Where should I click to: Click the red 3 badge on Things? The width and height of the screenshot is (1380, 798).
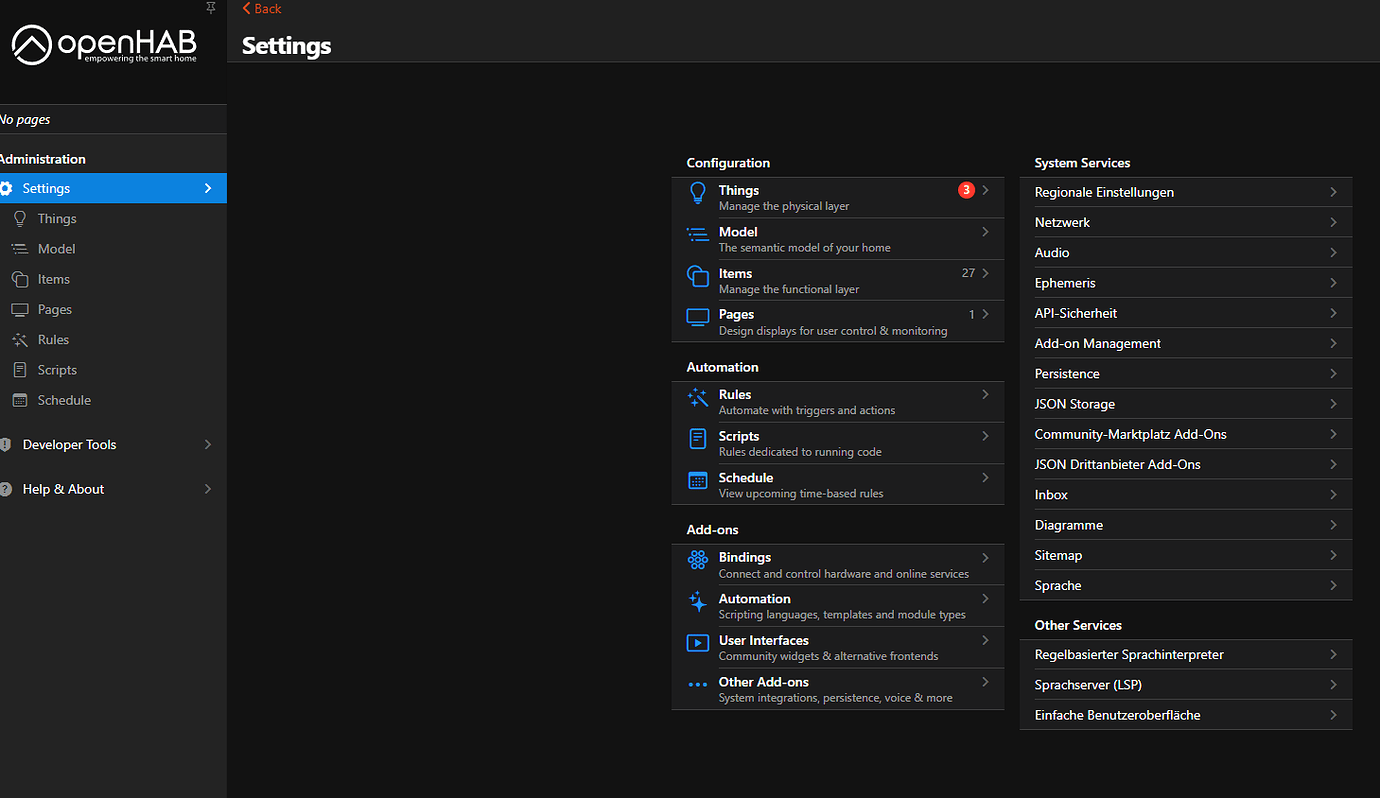(965, 190)
